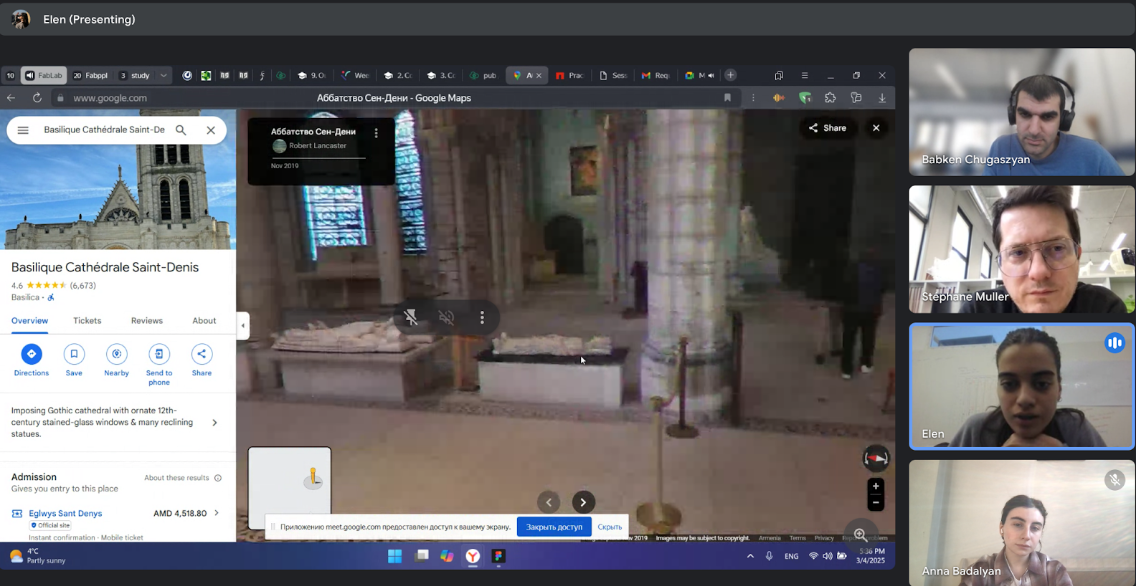Click the compass in Street View
This screenshot has width=1136, height=586.
point(876,458)
